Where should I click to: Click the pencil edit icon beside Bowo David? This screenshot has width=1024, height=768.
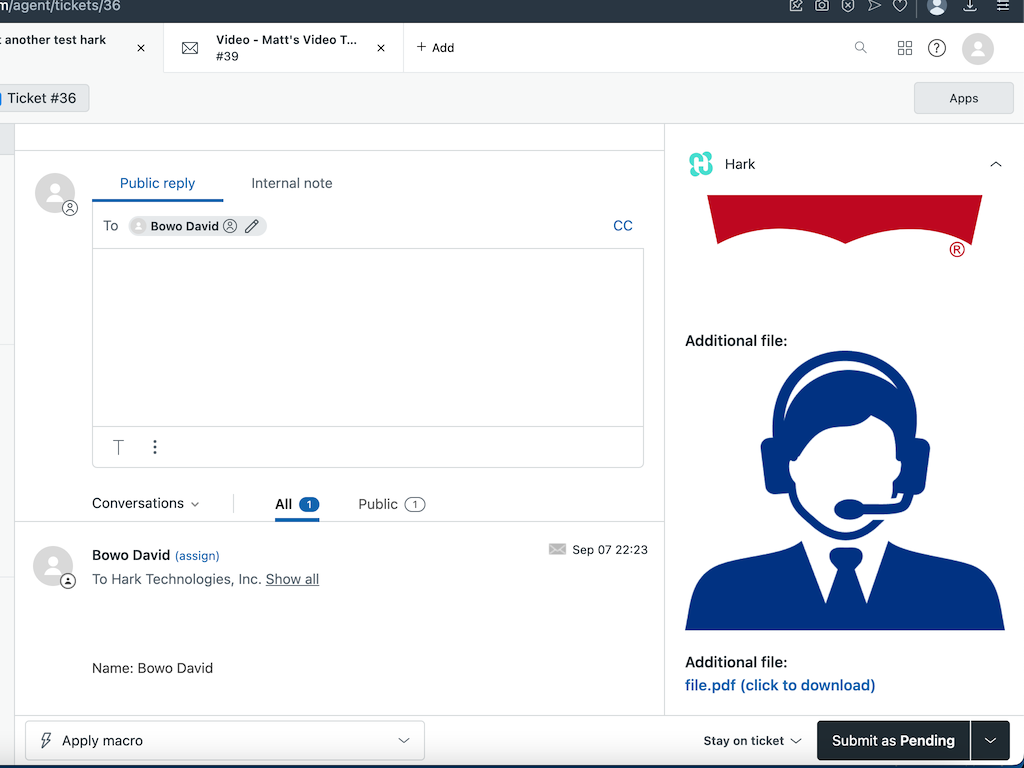pos(252,226)
